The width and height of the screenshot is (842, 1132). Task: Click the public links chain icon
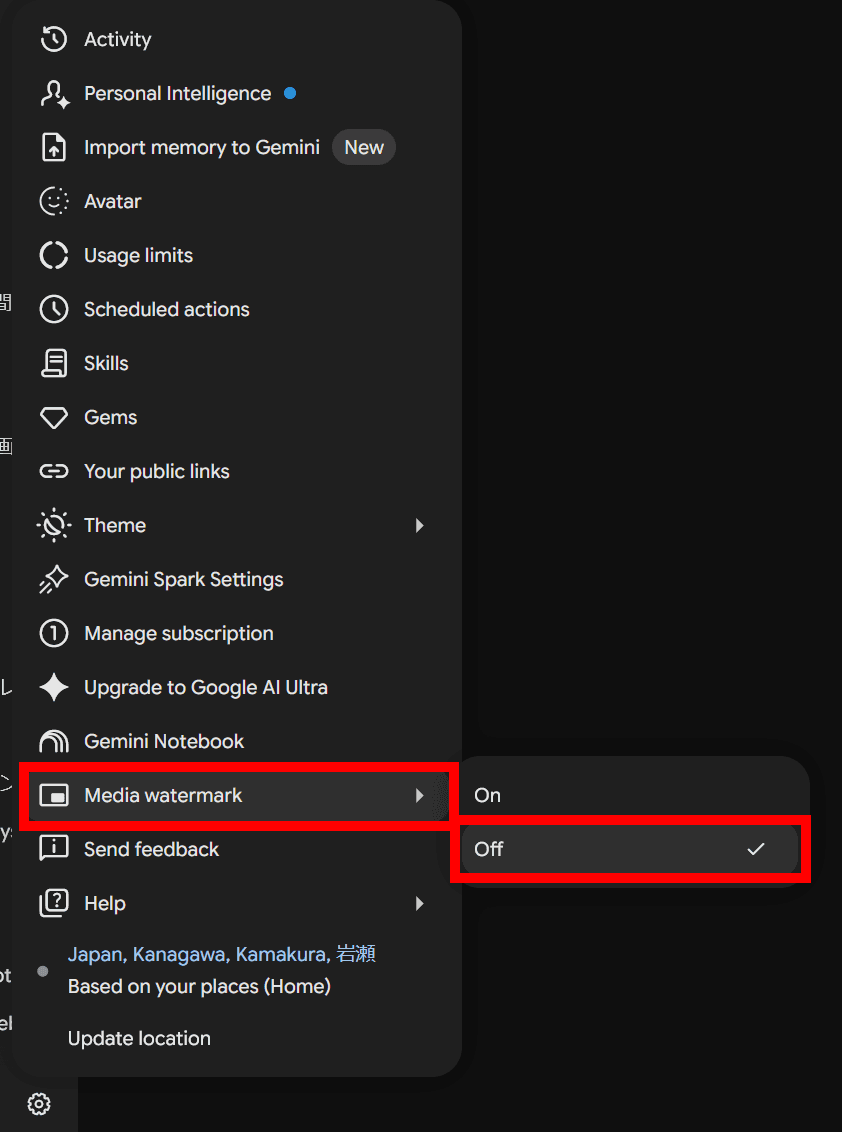pyautogui.click(x=54, y=471)
